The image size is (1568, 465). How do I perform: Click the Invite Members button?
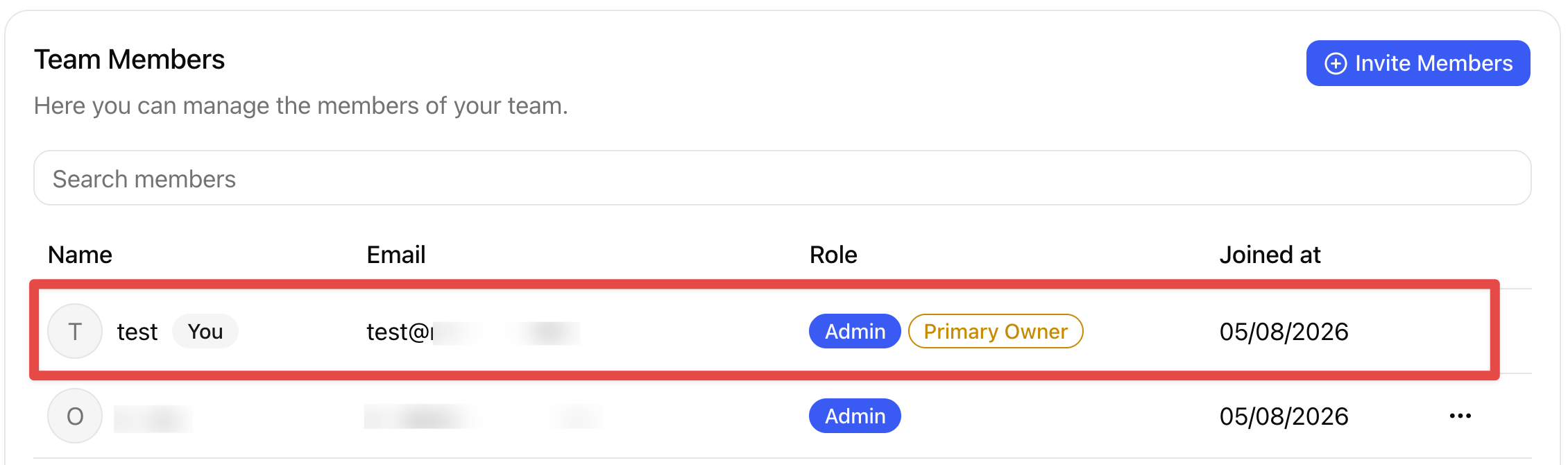(1417, 63)
